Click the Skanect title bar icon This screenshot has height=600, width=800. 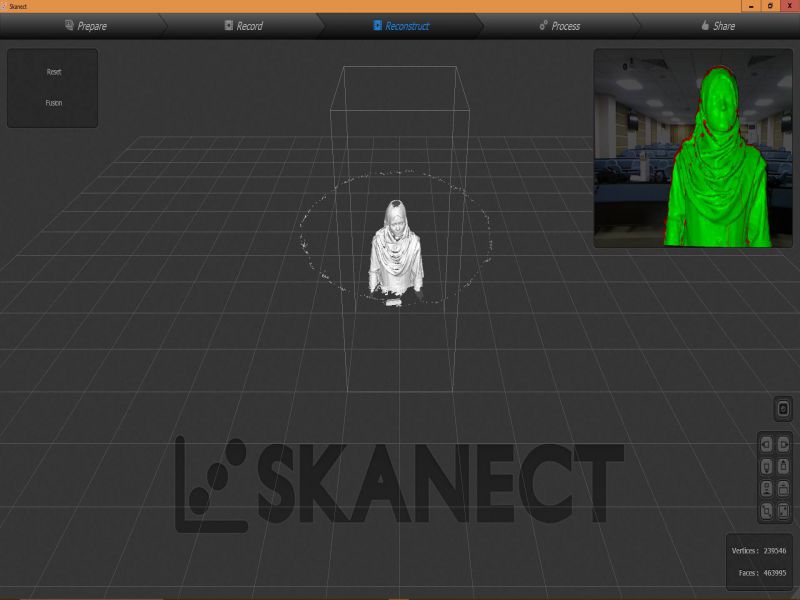click(4, 6)
